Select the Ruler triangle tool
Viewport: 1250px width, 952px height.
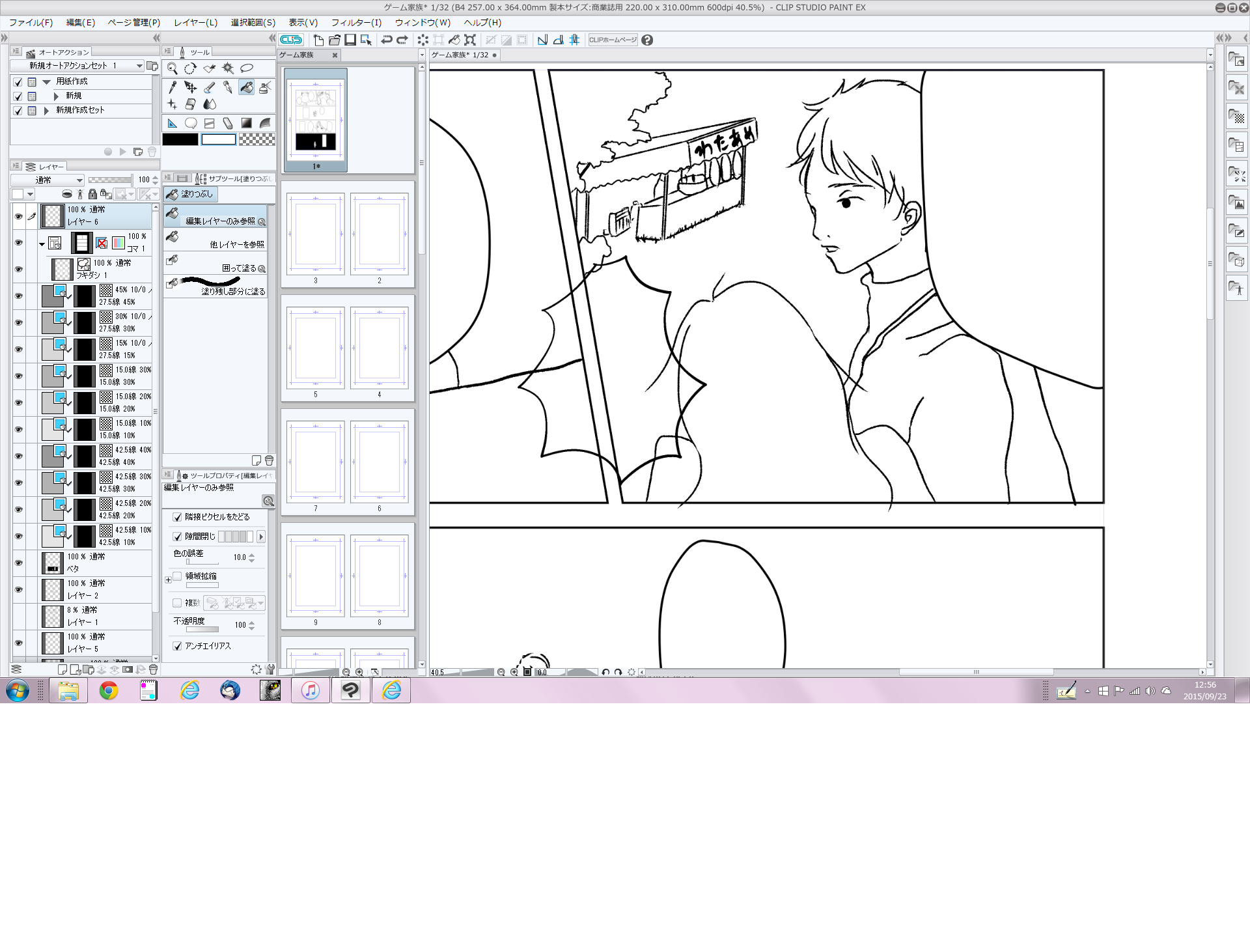(x=173, y=123)
